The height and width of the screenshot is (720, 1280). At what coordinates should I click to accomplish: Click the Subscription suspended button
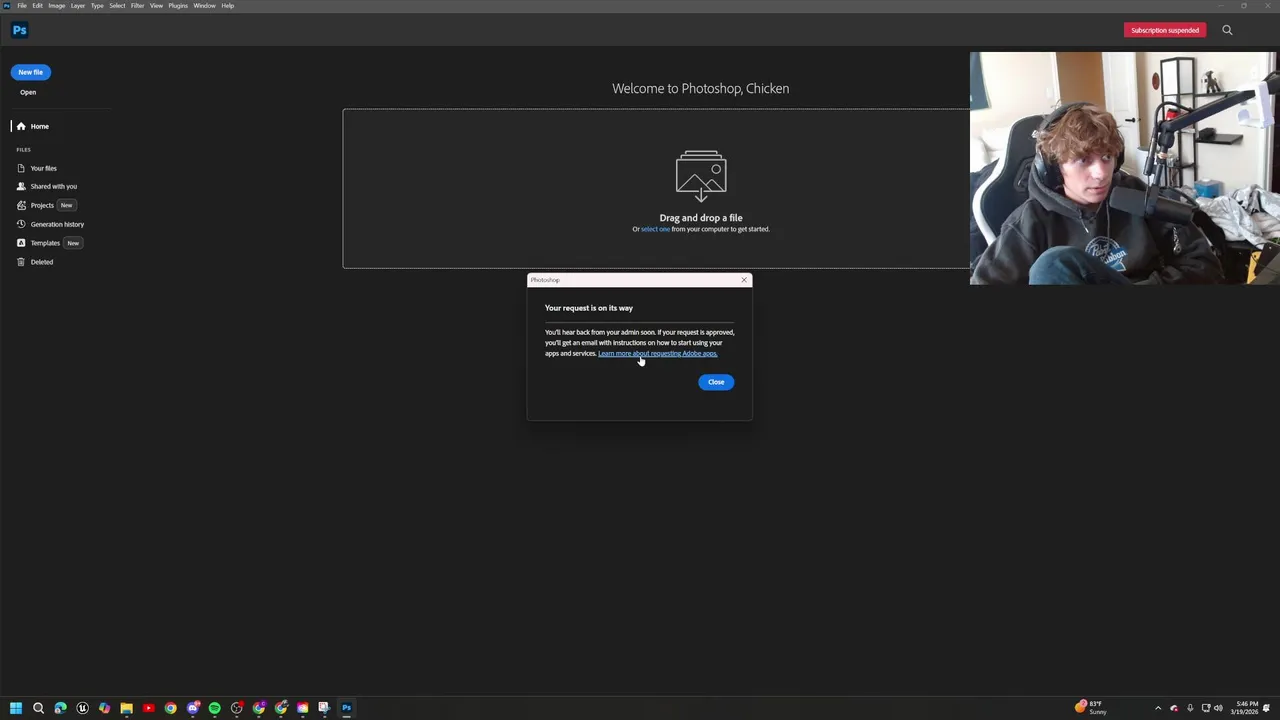1165,30
